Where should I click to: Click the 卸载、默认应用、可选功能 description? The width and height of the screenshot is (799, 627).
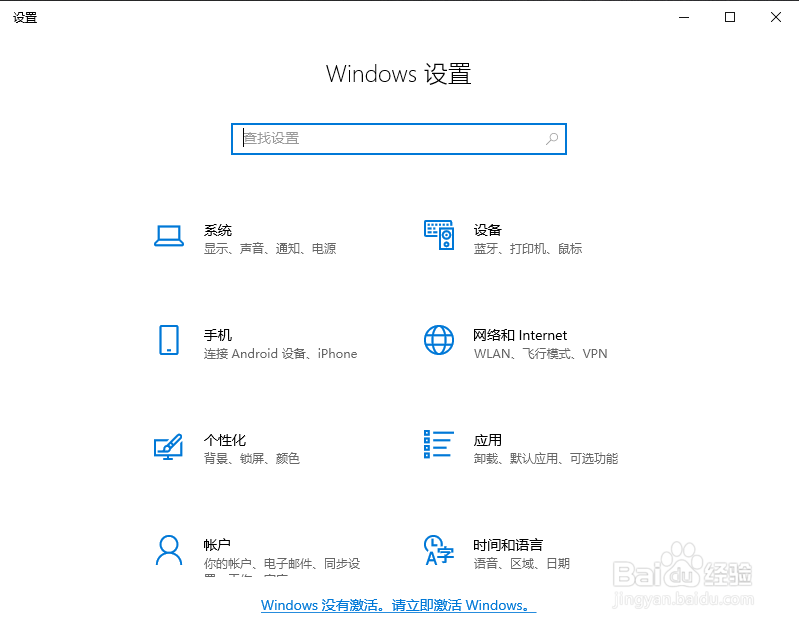point(546,459)
